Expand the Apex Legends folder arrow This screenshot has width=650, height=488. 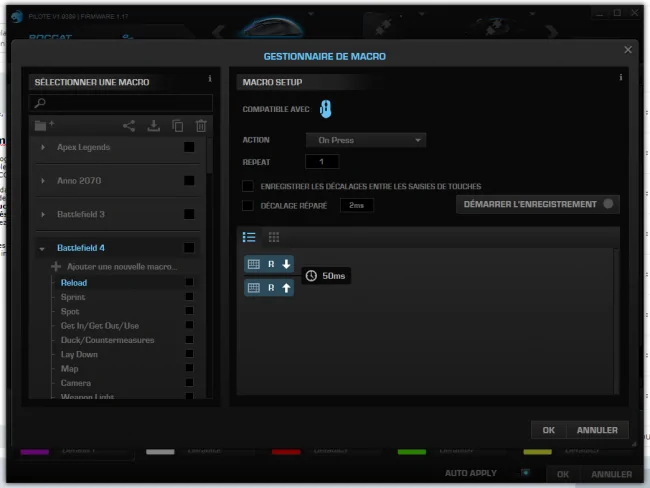(x=43, y=147)
